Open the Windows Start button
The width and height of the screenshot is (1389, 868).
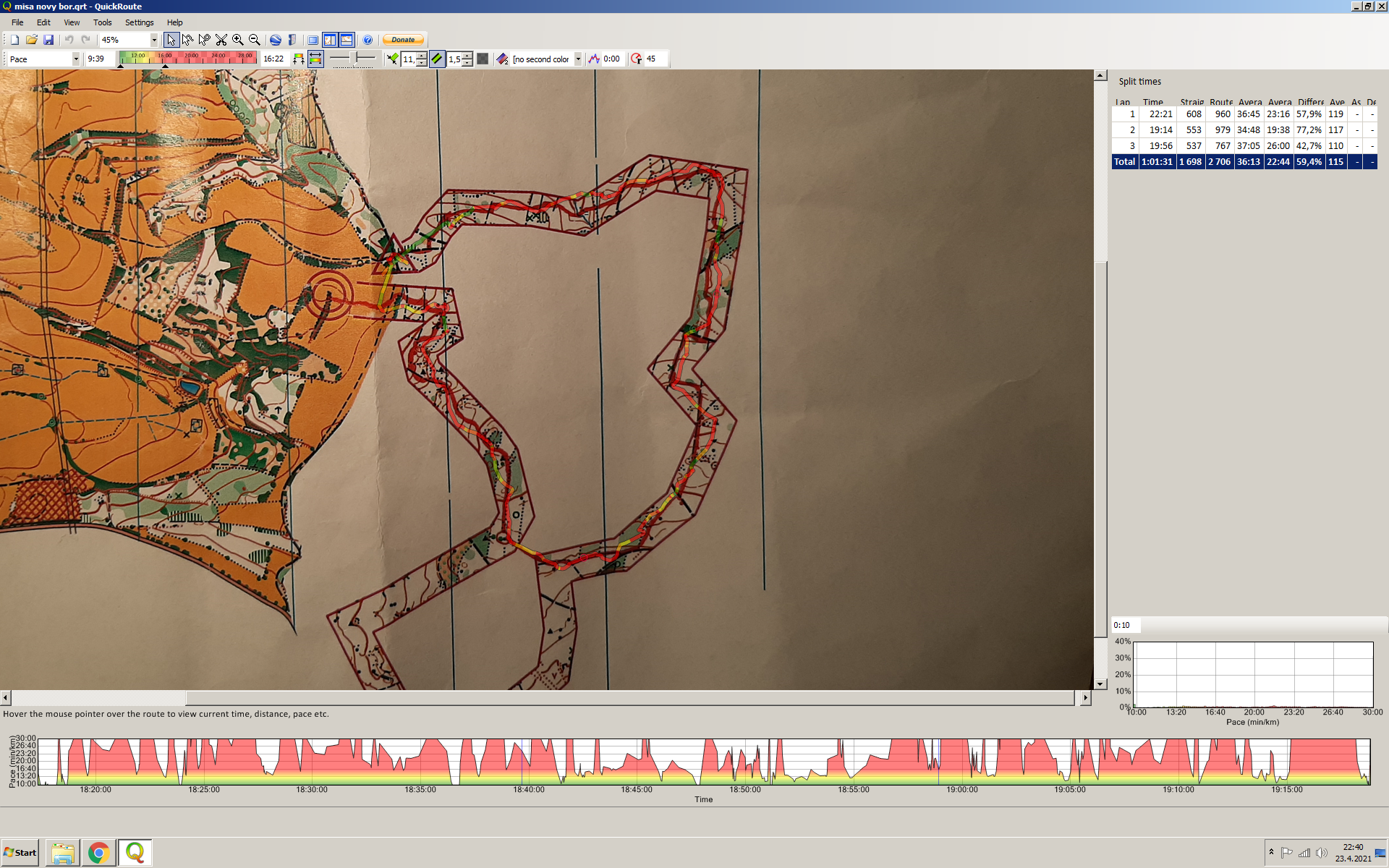click(20, 853)
